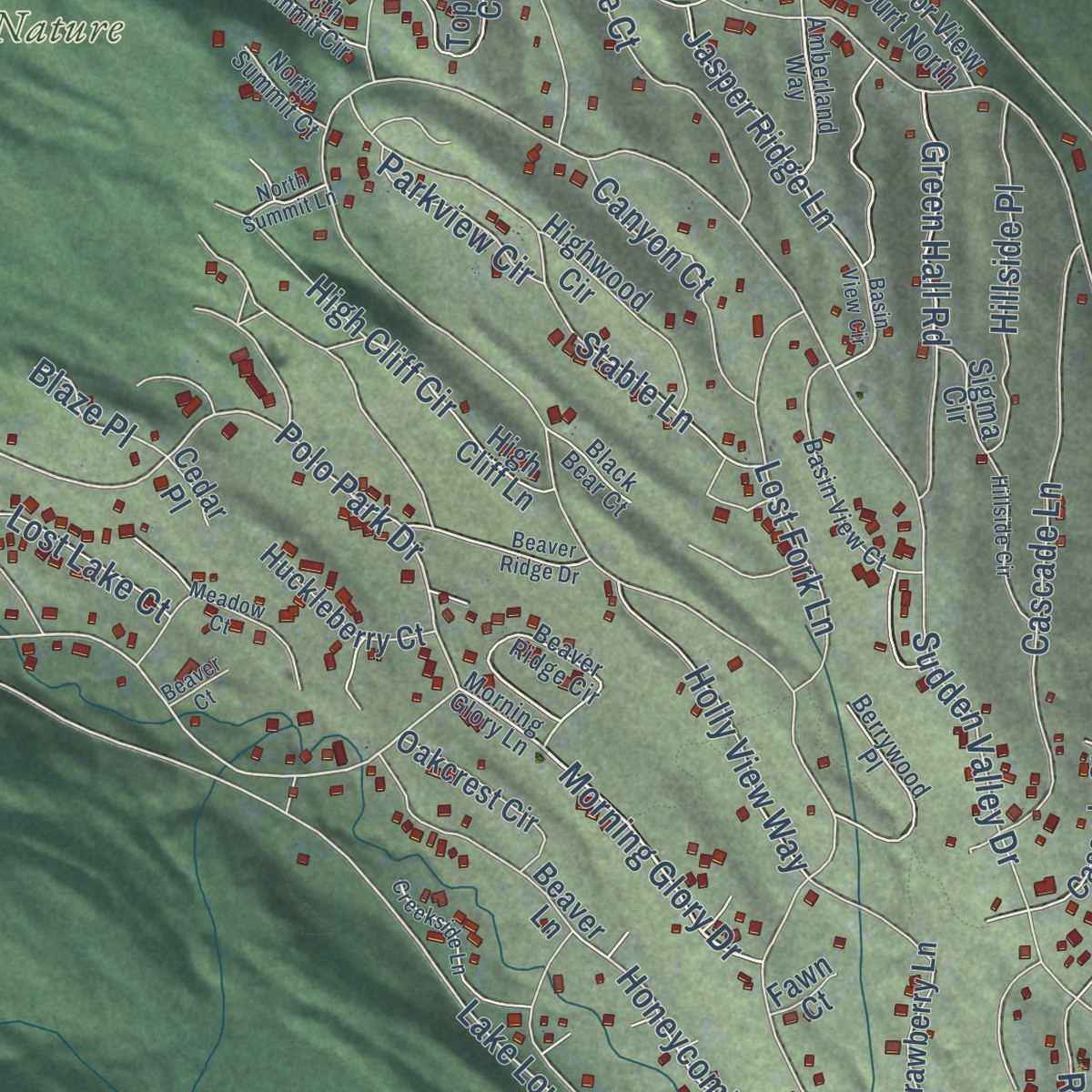
Task: Click the Berrywood Pl label
Action: tap(889, 746)
